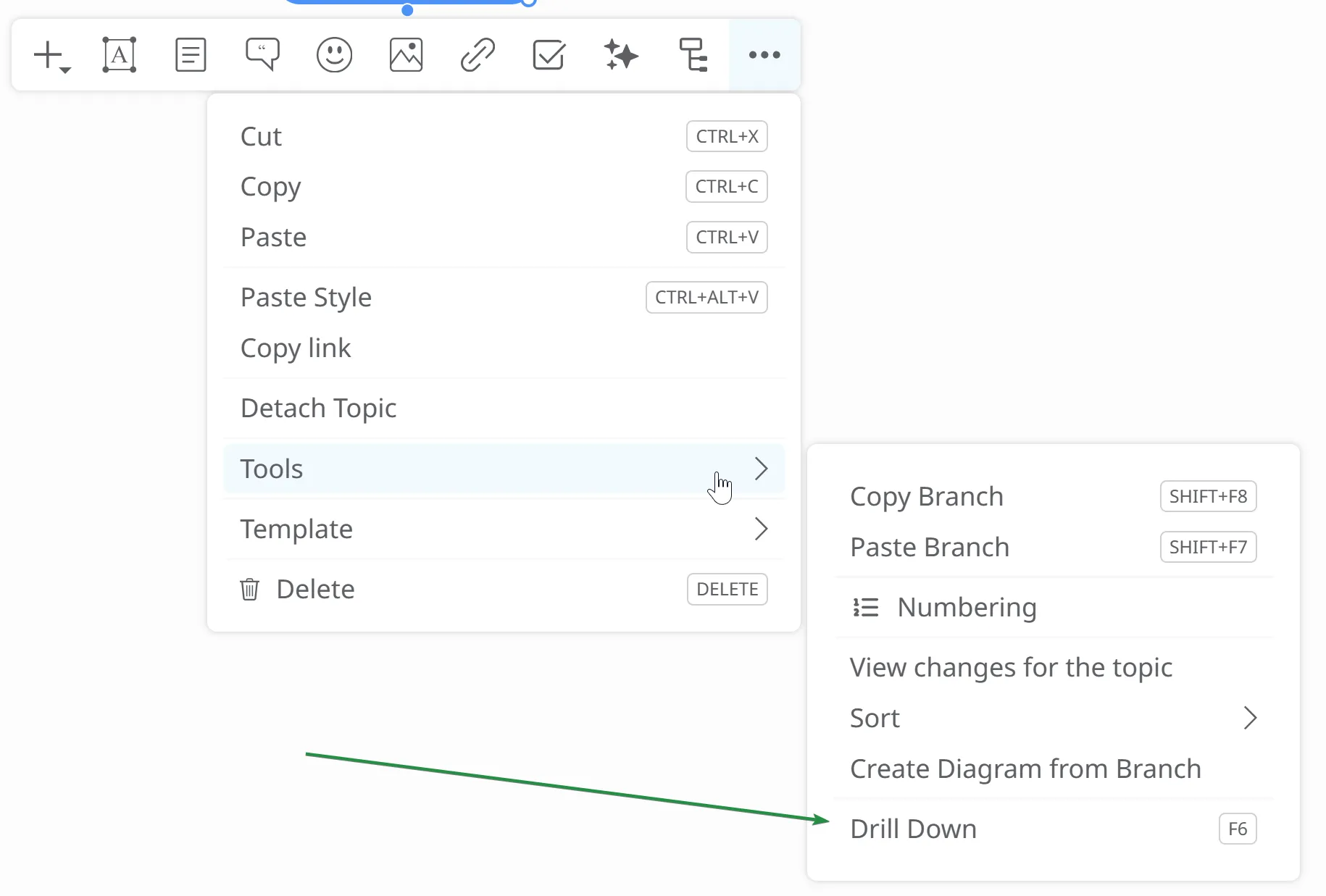The image size is (1326, 896).
Task: Add a comment via speech bubble icon
Action: 262,55
